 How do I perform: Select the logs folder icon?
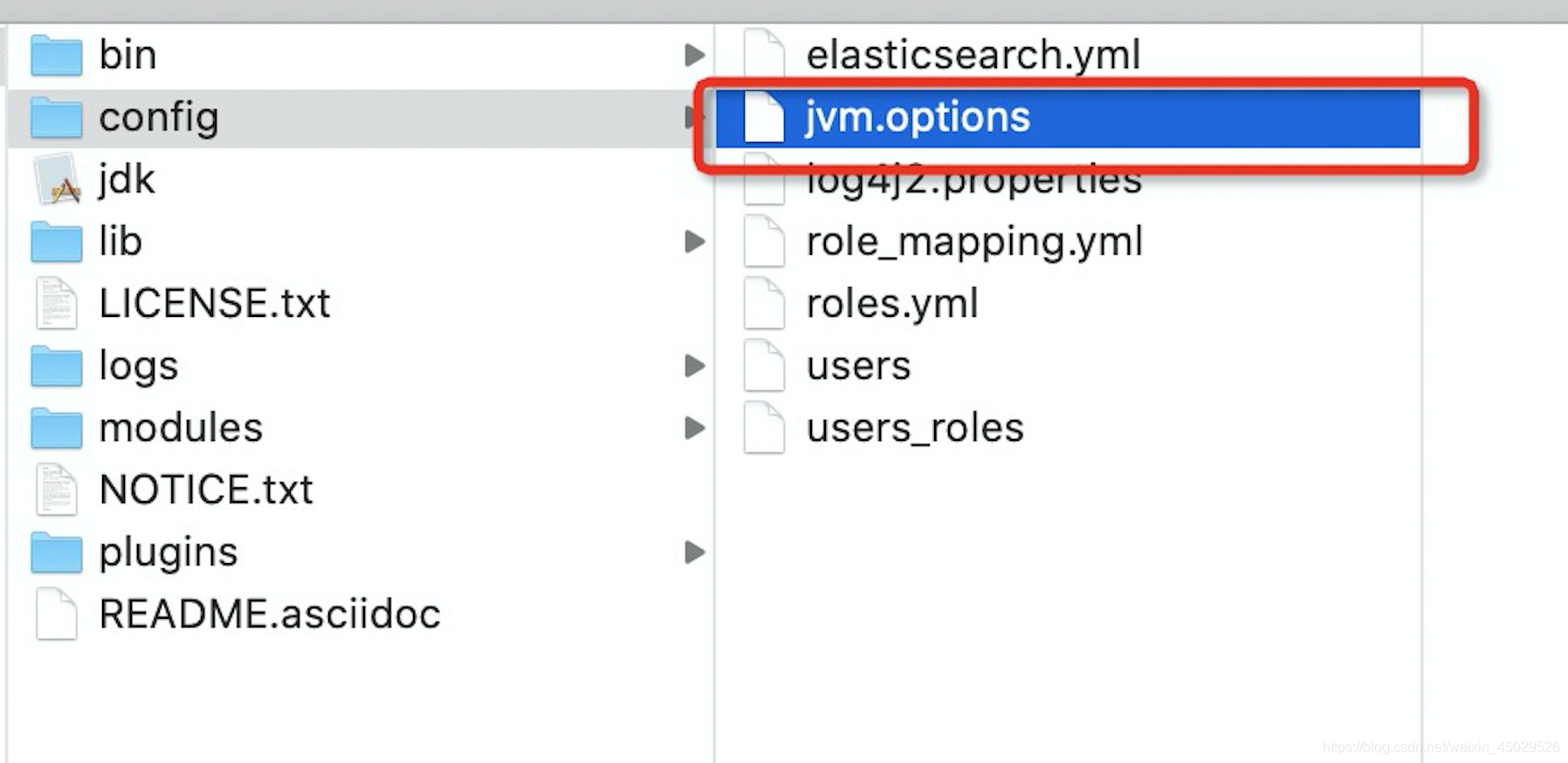tap(57, 366)
